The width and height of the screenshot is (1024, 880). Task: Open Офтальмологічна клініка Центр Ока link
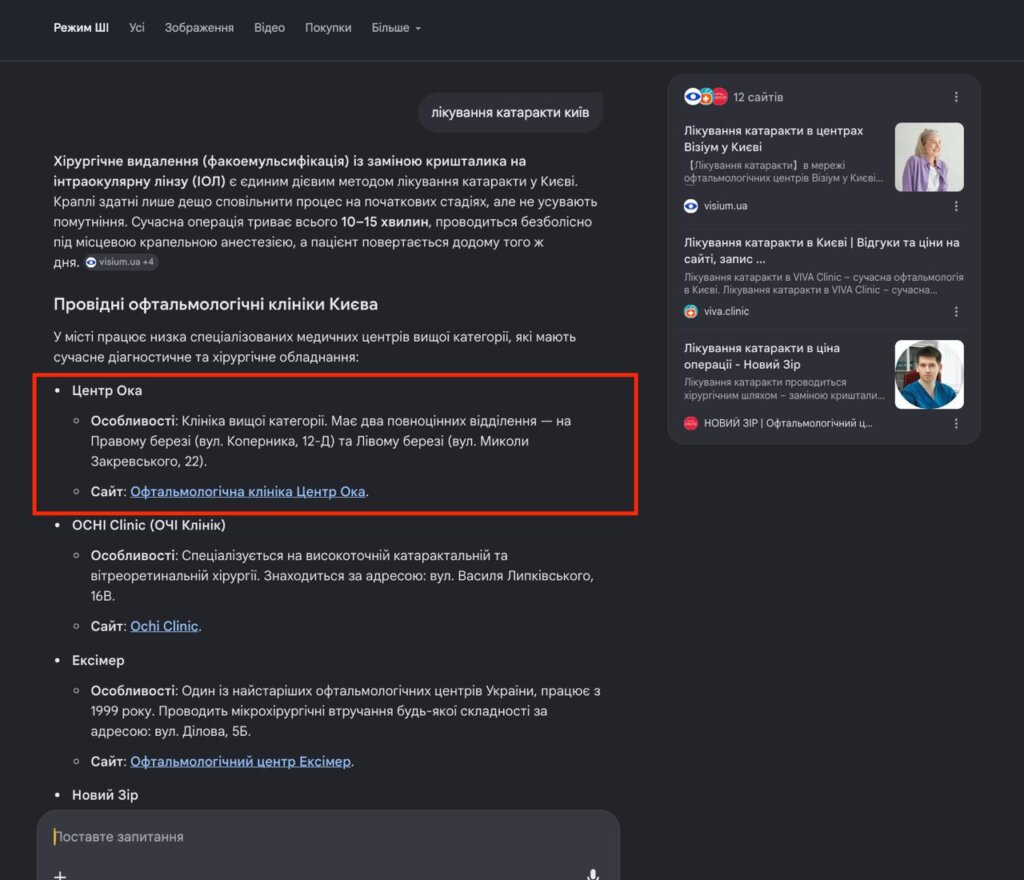point(248,492)
